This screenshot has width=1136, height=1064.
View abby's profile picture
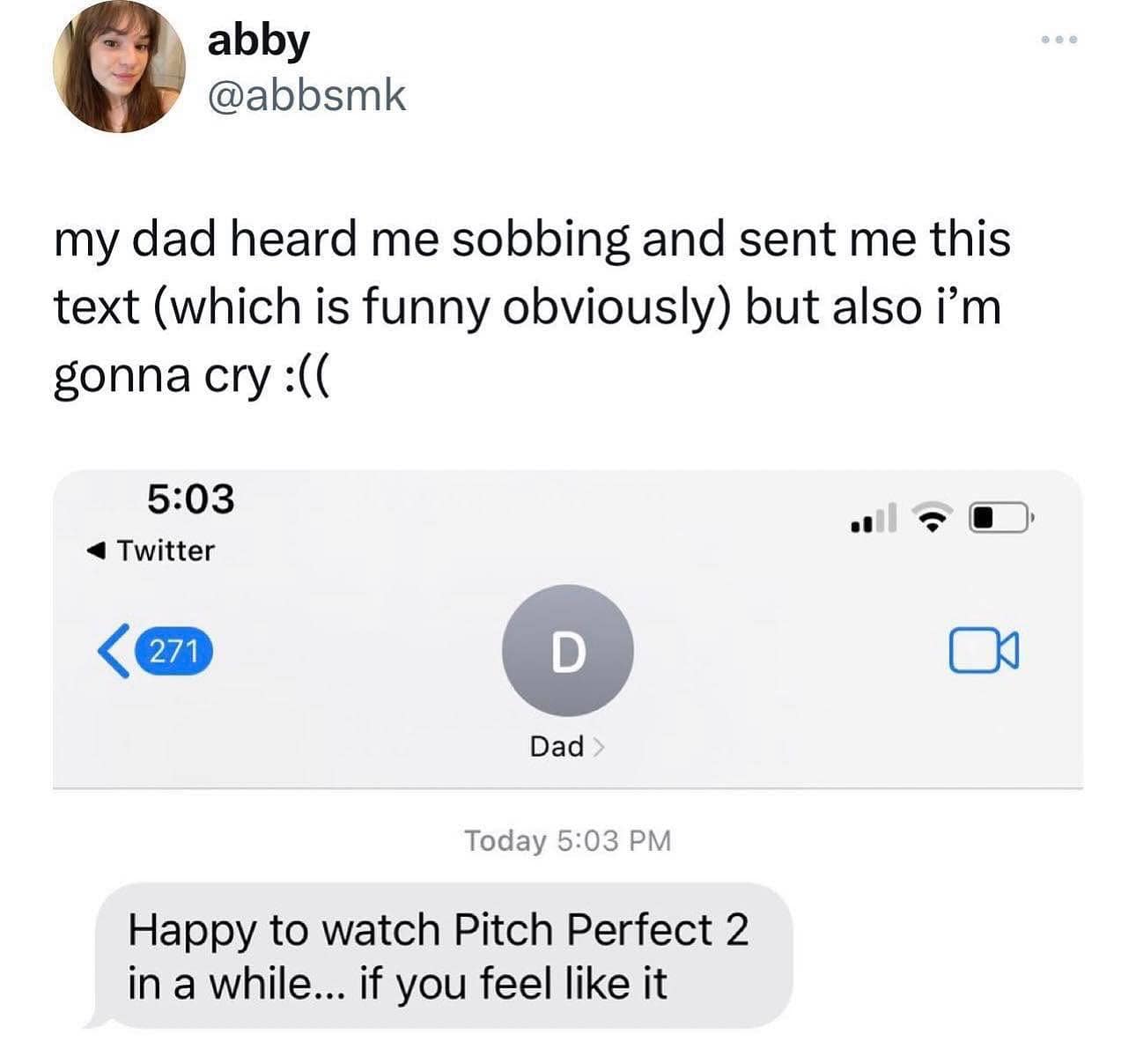(119, 67)
